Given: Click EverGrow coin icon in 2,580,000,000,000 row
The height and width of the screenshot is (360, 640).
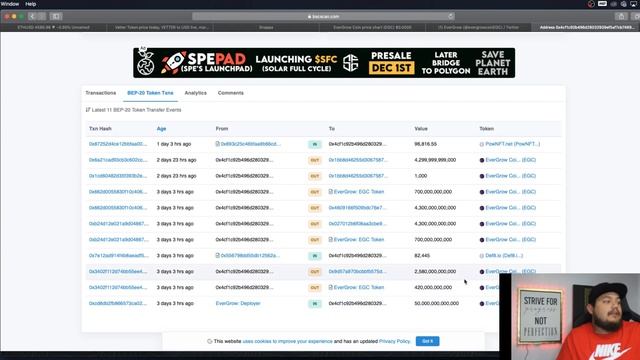Looking at the screenshot, I should point(482,271).
